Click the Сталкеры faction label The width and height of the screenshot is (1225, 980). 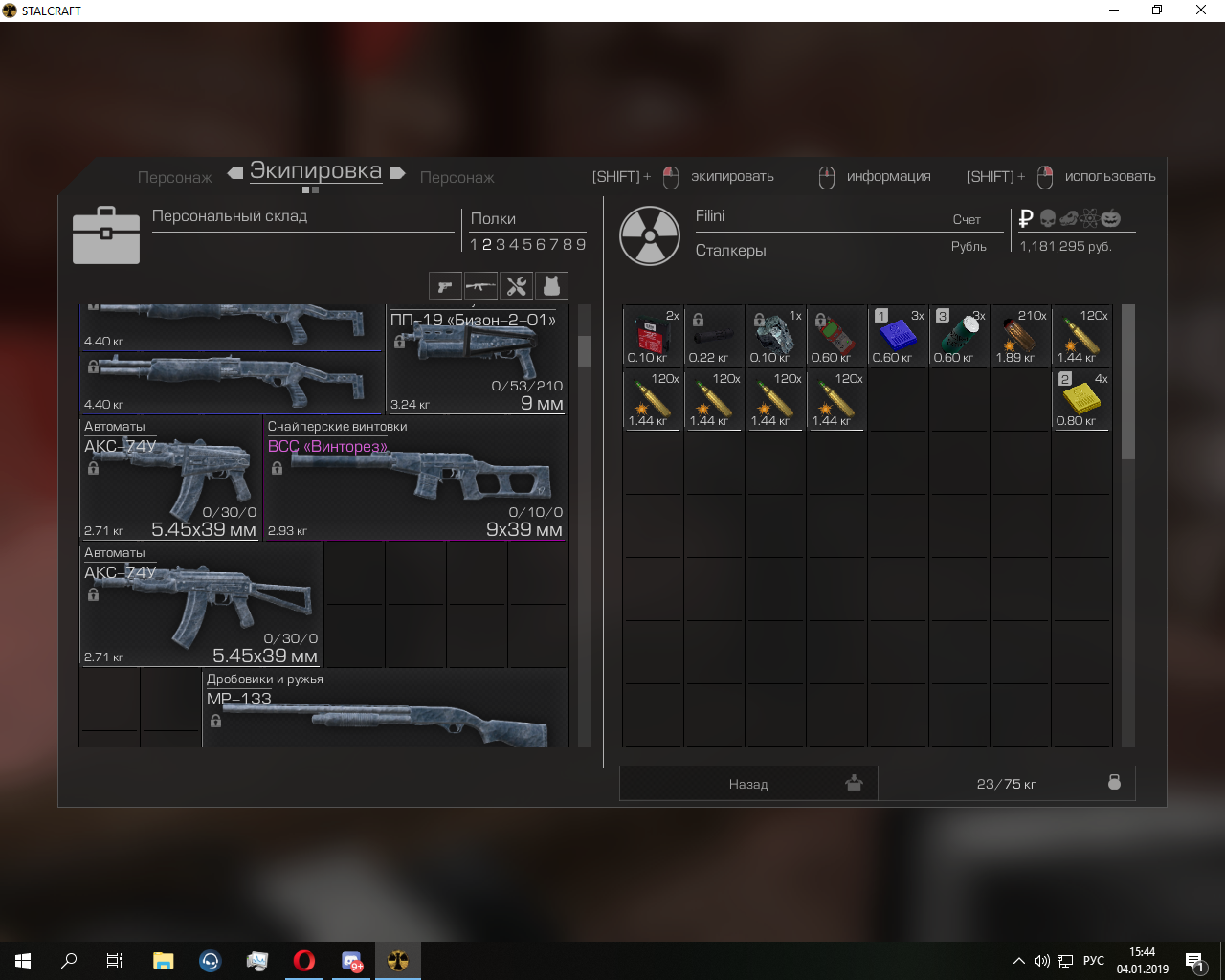coord(731,251)
